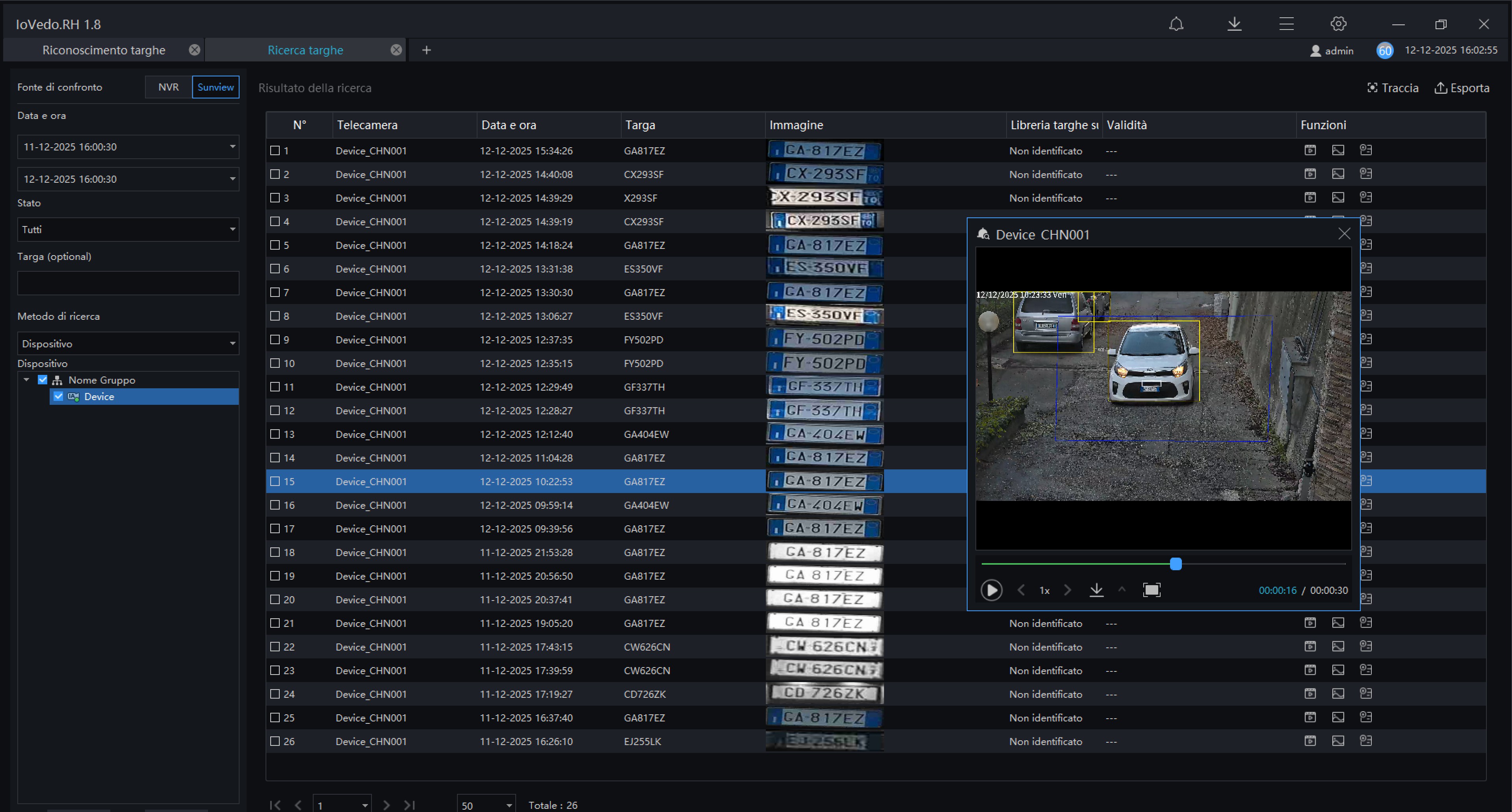Viewport: 1512px width, 812px height.
Task: Click the Esporta button
Action: pos(1462,88)
